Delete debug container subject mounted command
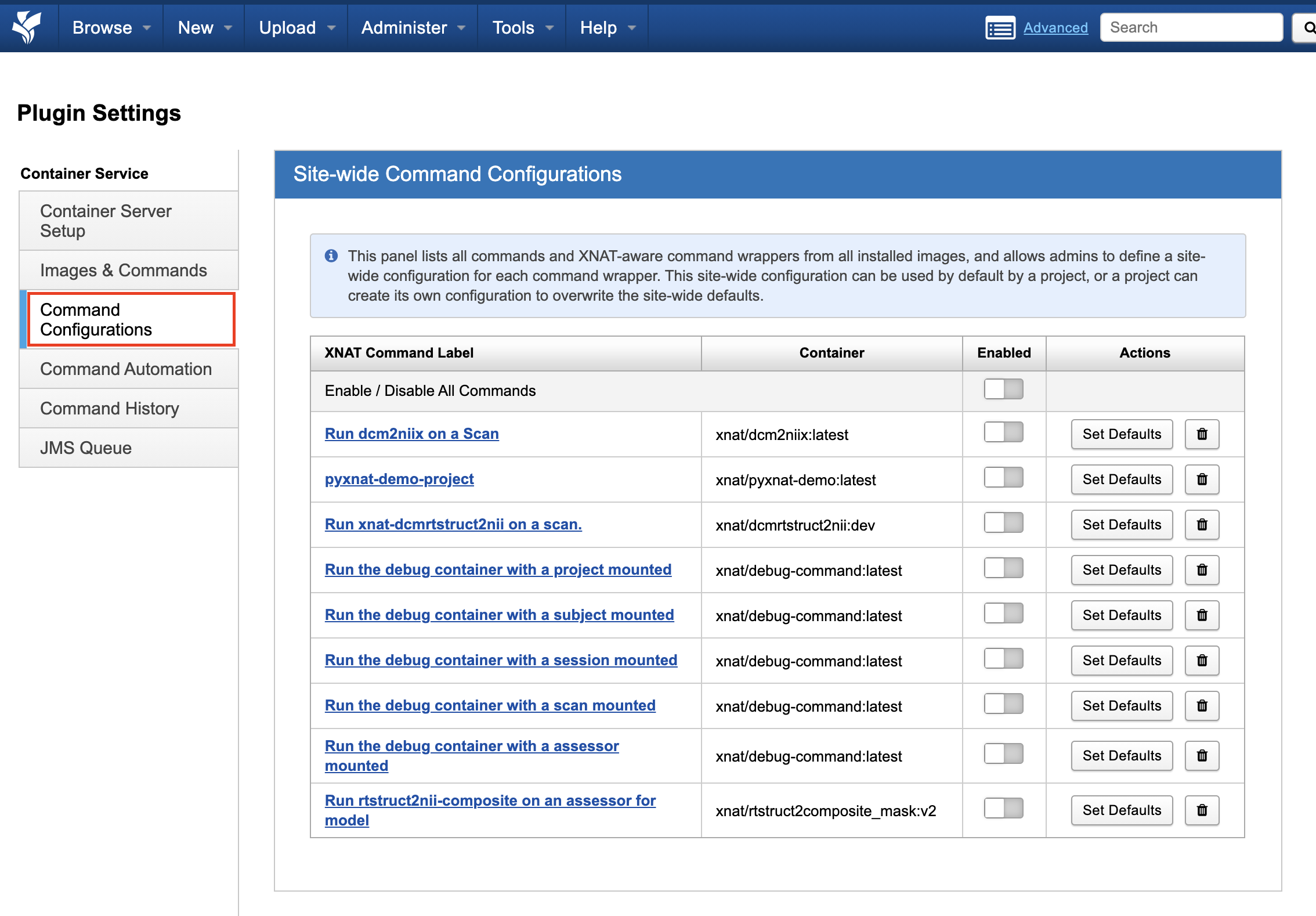The width and height of the screenshot is (1316, 916). pos(1202,615)
